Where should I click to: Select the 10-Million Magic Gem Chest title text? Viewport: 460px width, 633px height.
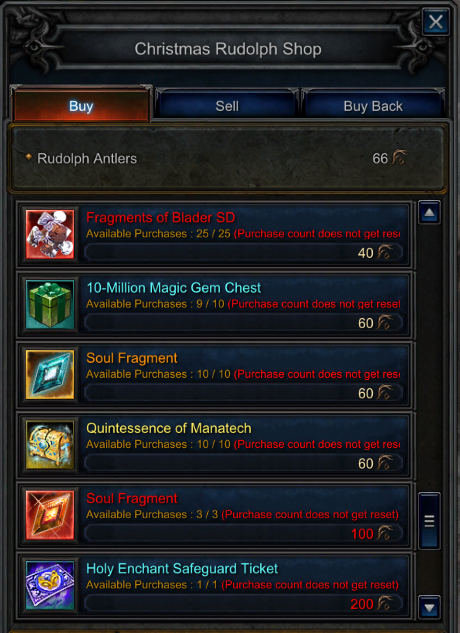(x=174, y=288)
